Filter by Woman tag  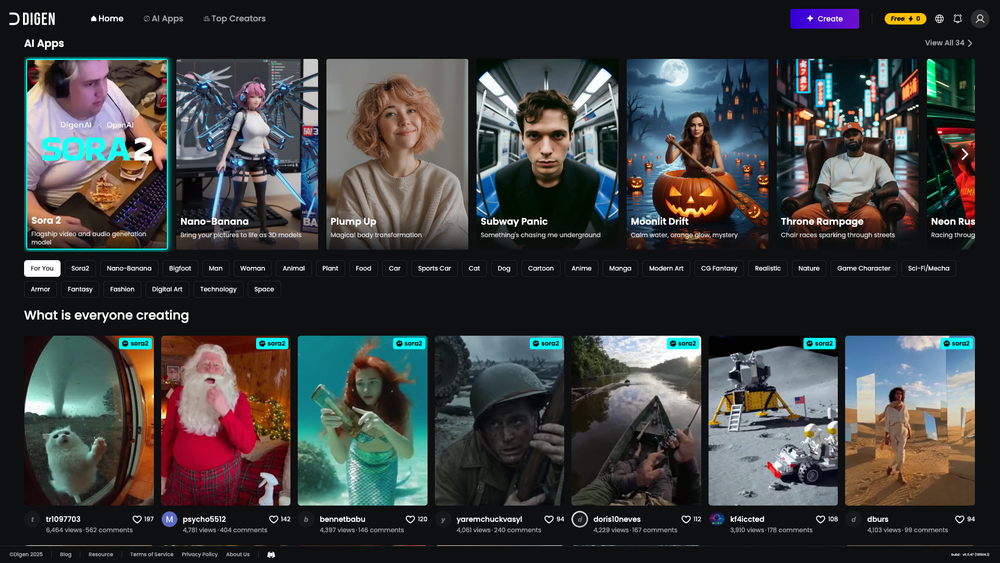point(253,268)
